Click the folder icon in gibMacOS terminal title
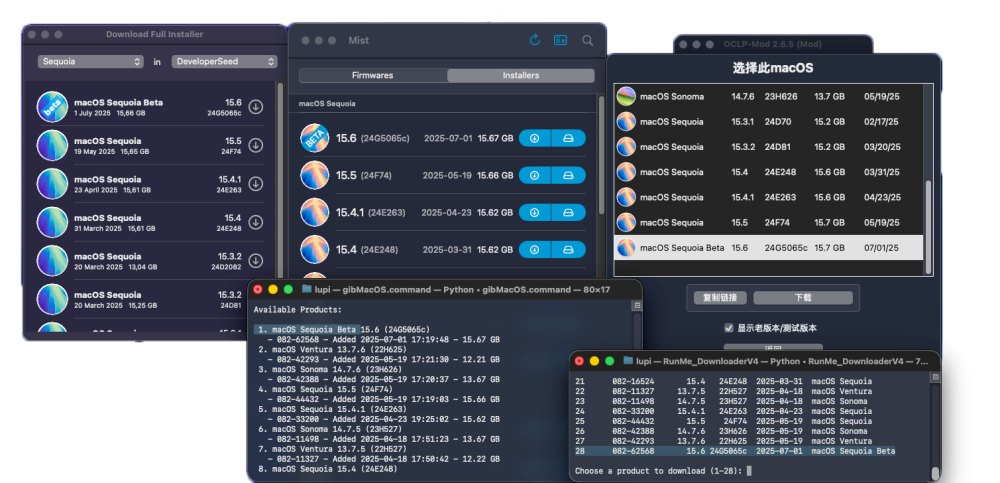Viewport: 1000px width, 483px height. pyautogui.click(x=307, y=289)
